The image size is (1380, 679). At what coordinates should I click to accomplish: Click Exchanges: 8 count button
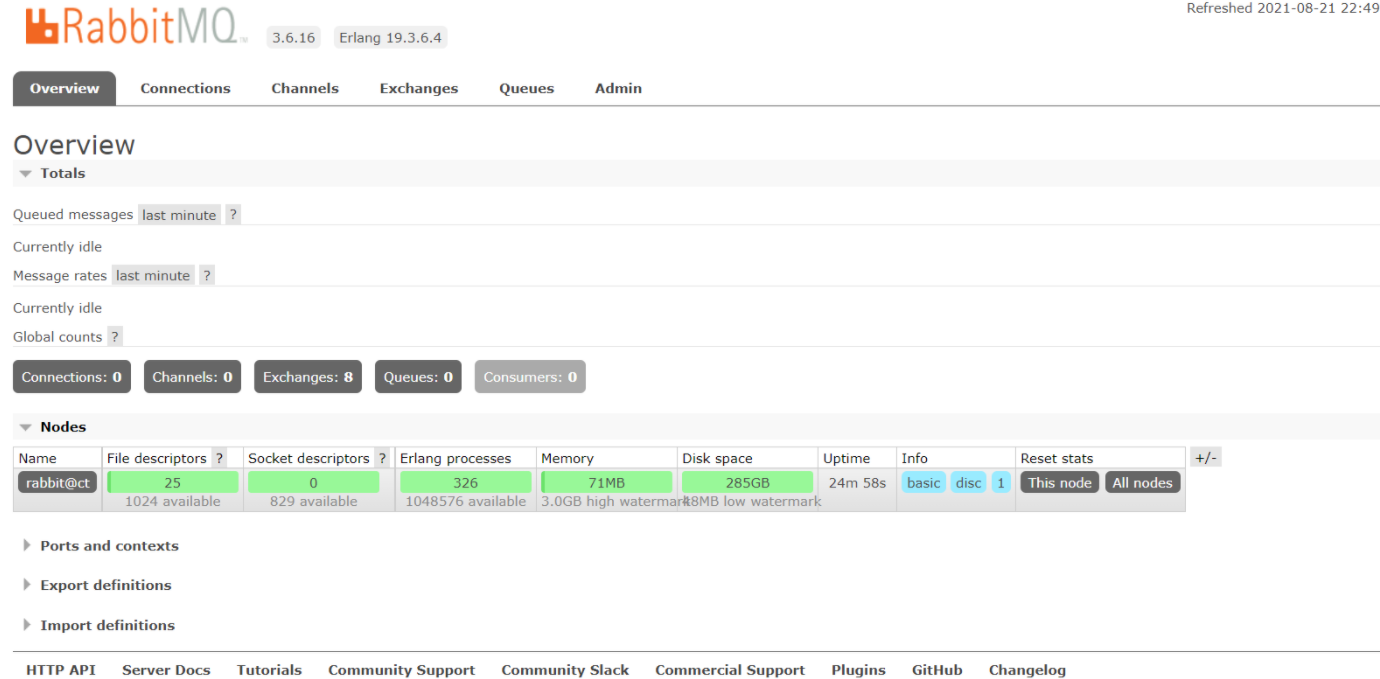[308, 377]
